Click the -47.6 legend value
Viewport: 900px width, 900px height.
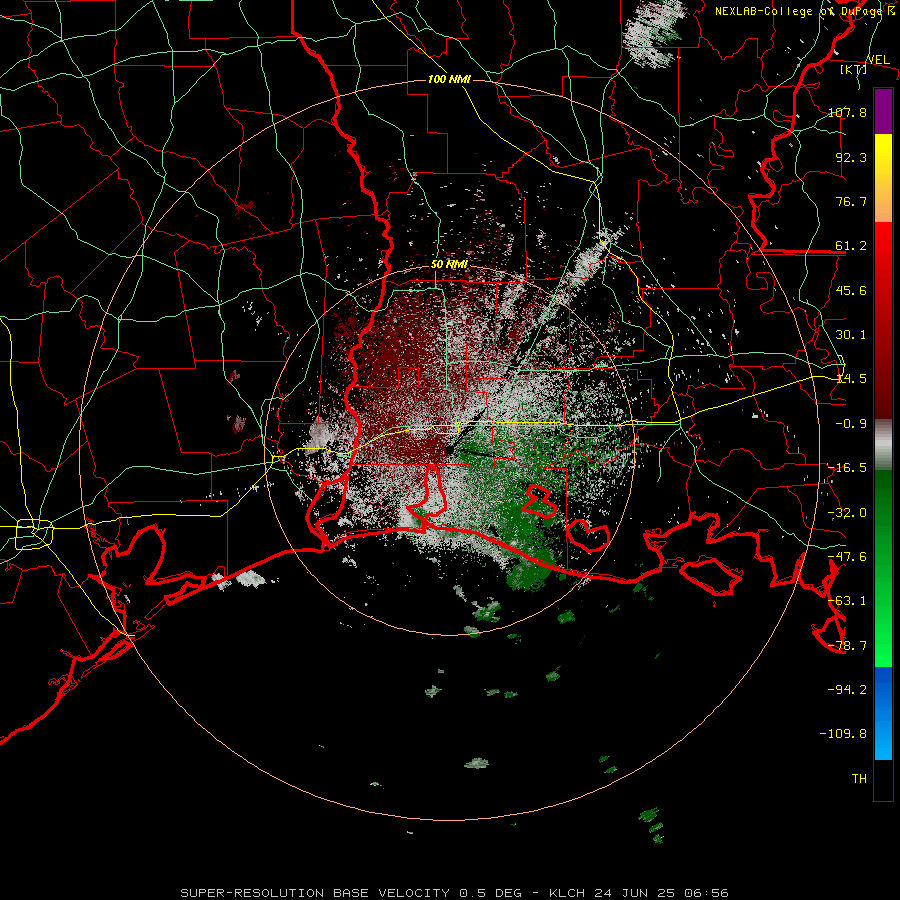[x=847, y=556]
